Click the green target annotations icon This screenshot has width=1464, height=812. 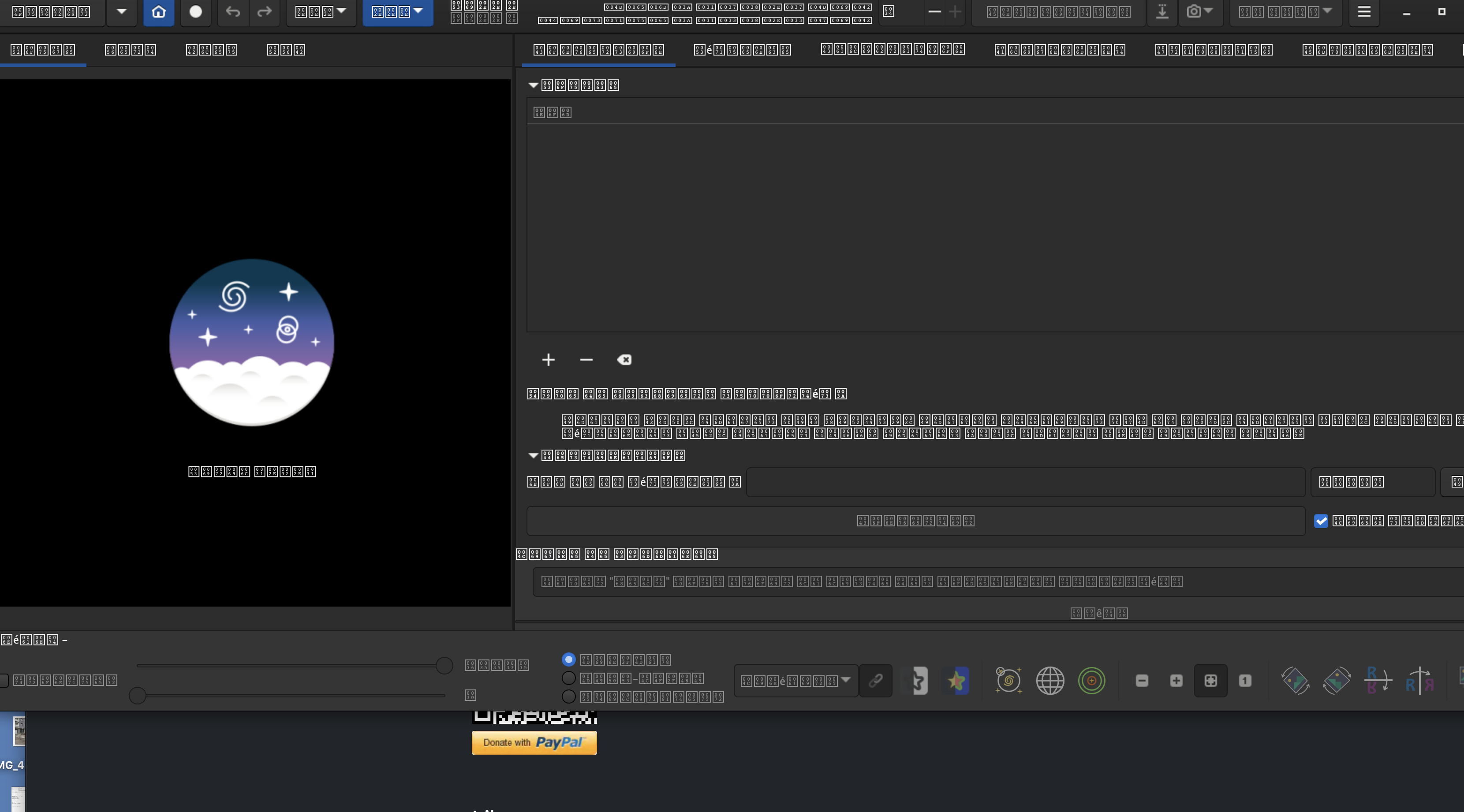[1091, 680]
